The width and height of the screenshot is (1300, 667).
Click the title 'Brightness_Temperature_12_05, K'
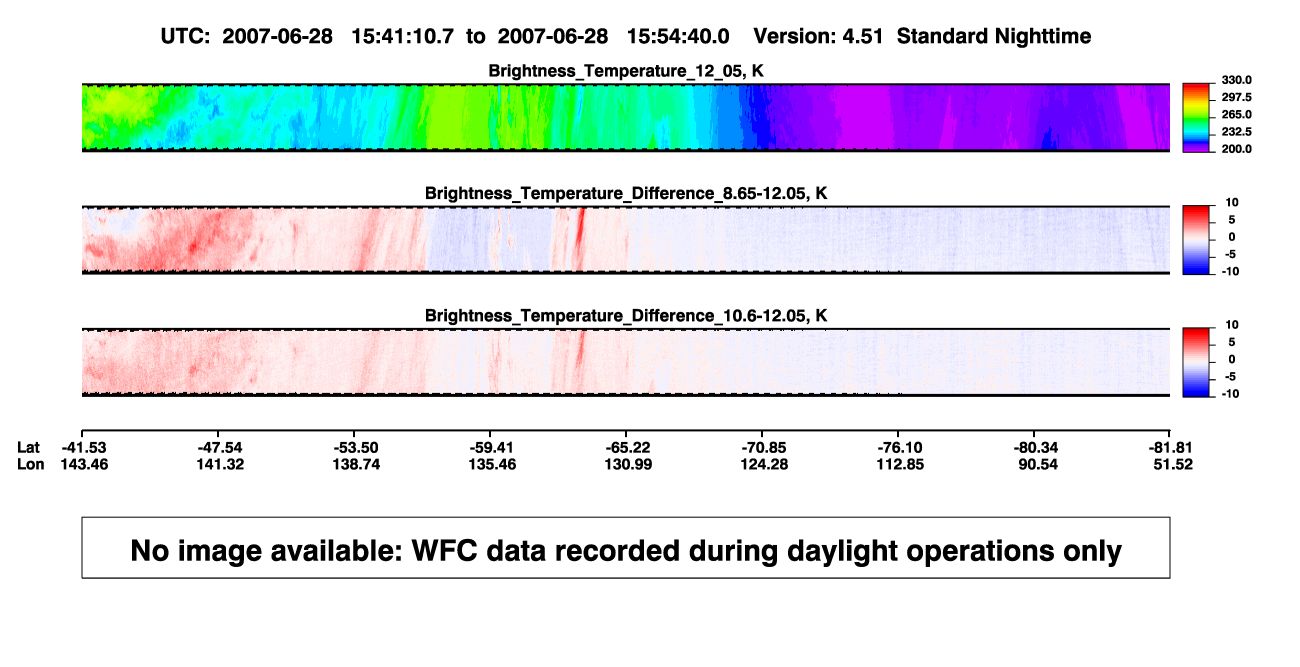coord(626,71)
